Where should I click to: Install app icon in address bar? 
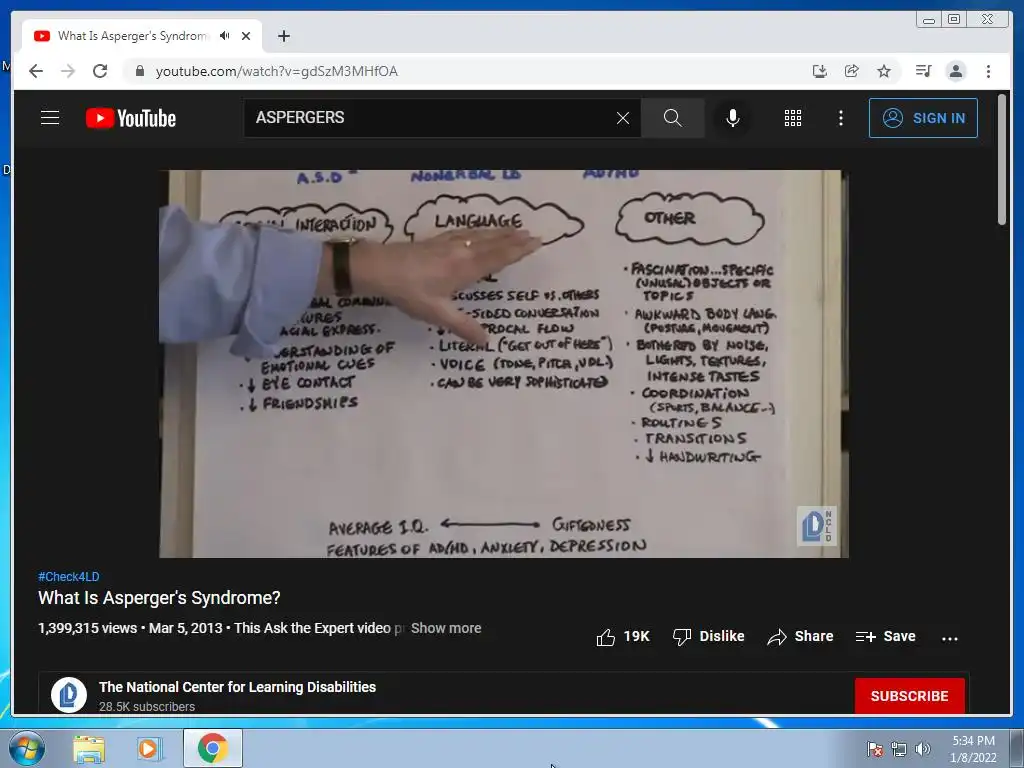pyautogui.click(x=820, y=71)
